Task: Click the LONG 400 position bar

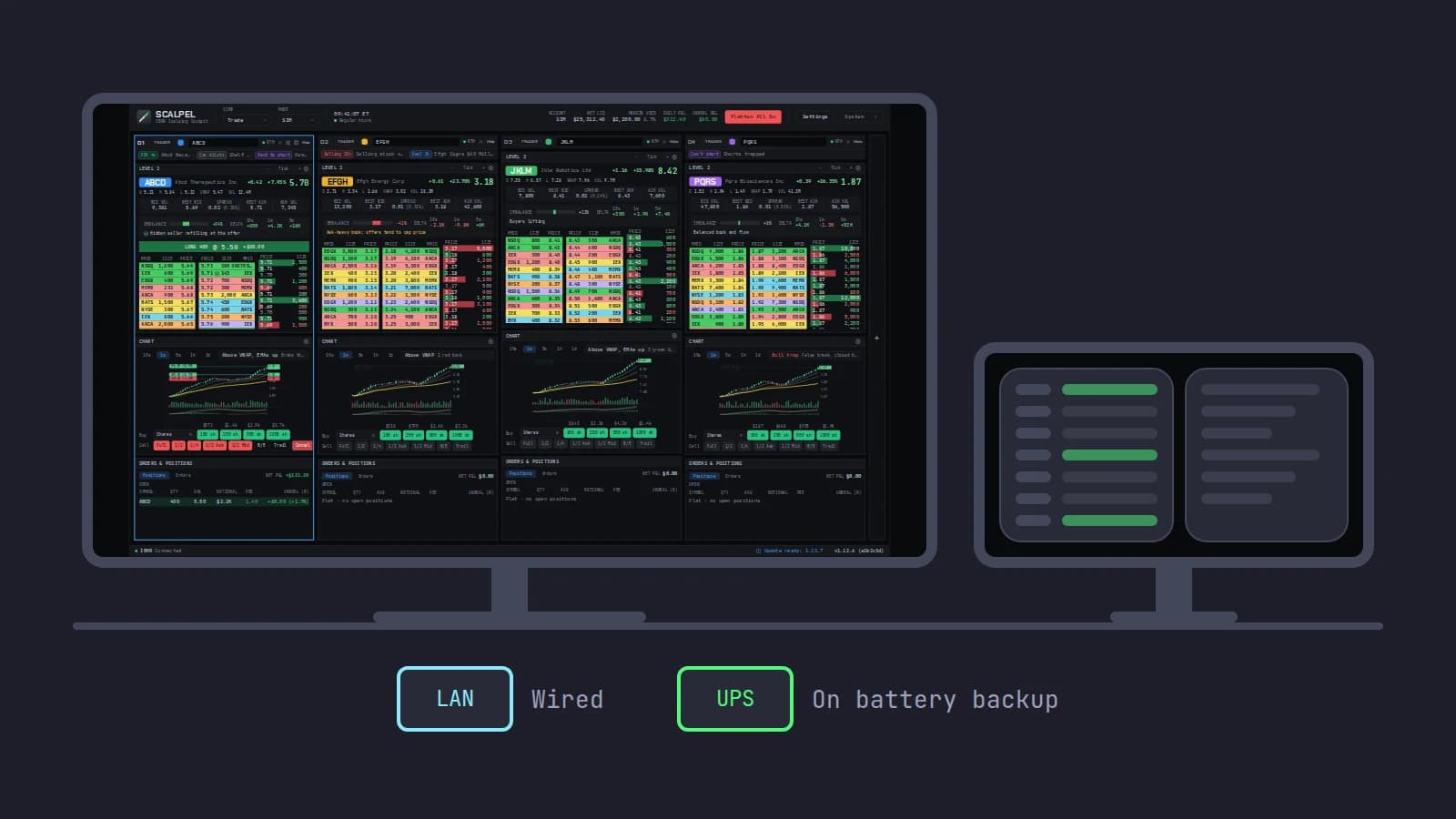Action: point(224,247)
